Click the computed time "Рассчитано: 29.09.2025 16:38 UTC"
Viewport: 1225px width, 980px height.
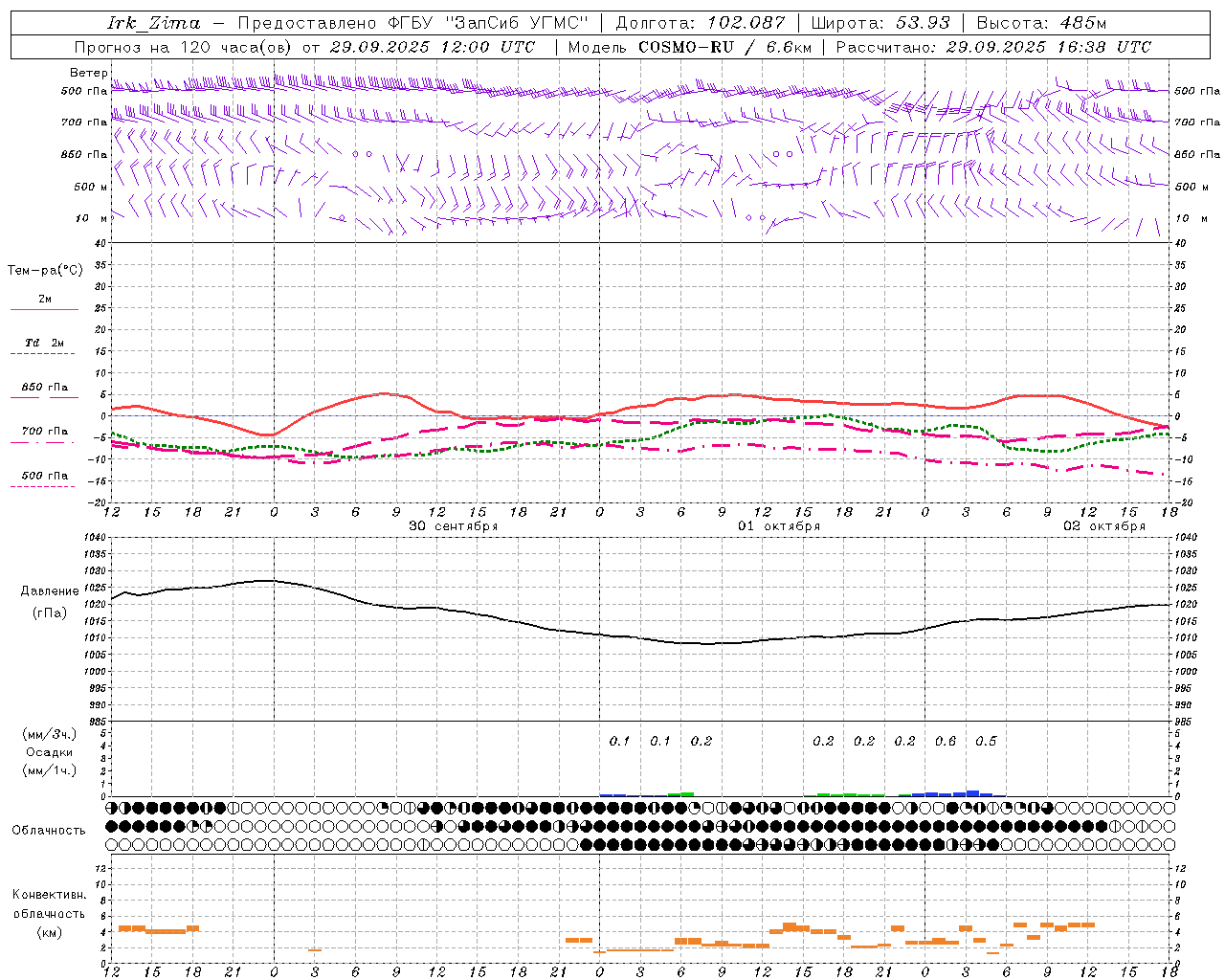993,47
